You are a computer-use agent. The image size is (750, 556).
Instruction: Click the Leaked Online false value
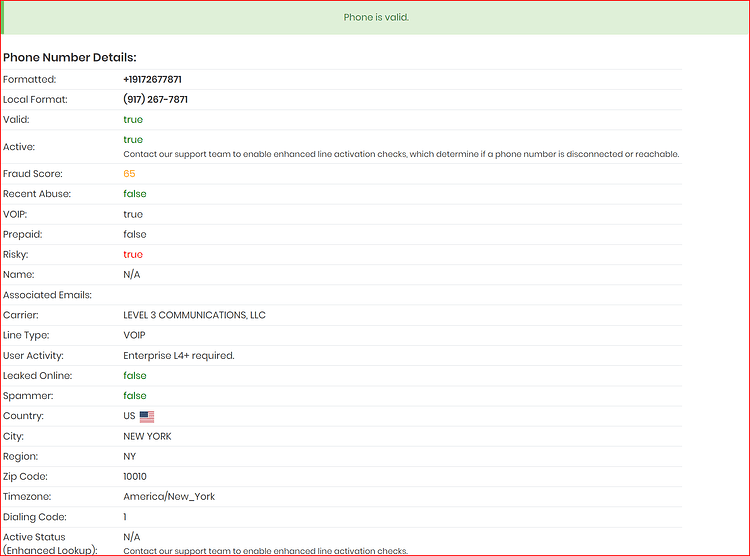coord(135,376)
